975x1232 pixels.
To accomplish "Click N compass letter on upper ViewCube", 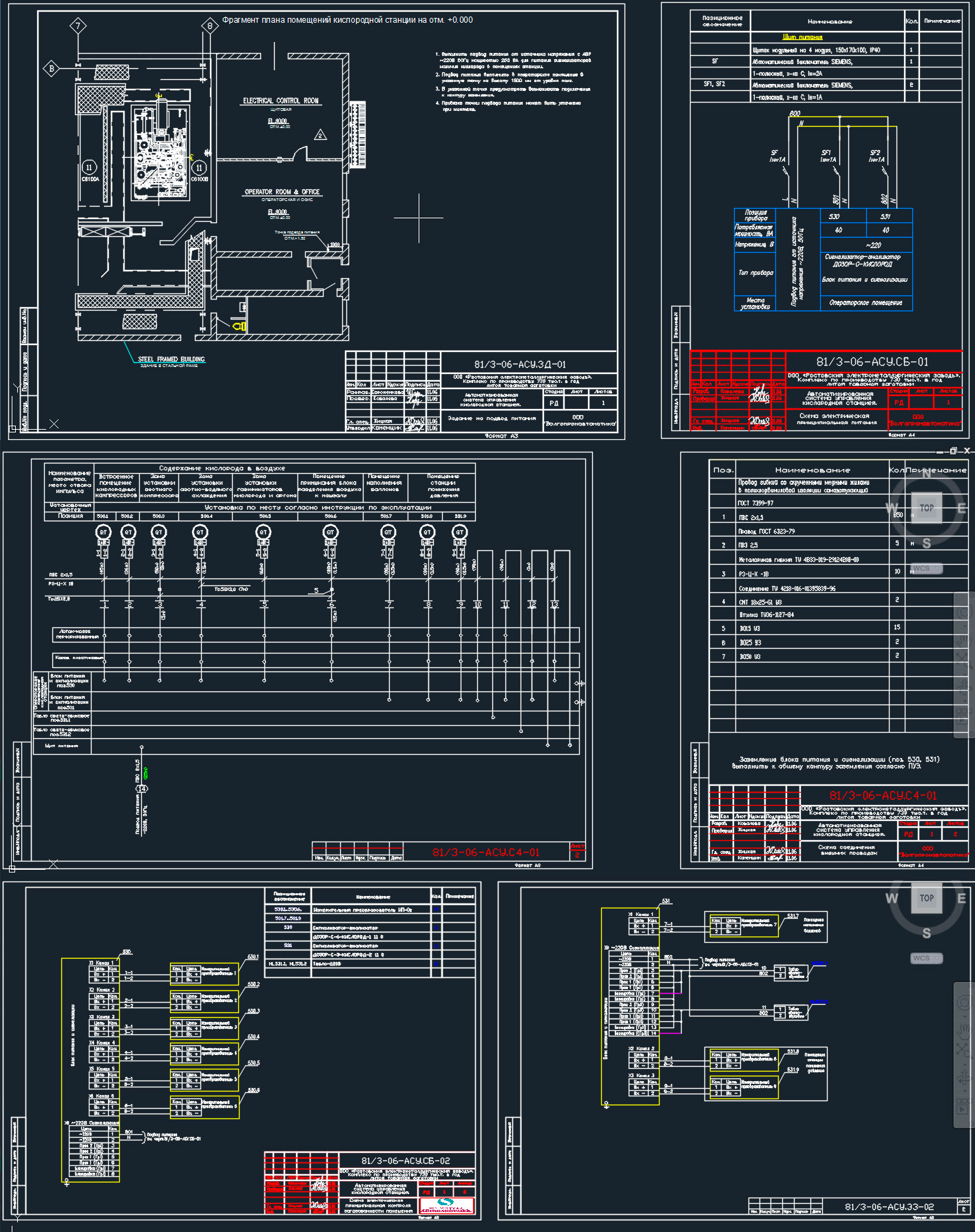I will tap(927, 474).
